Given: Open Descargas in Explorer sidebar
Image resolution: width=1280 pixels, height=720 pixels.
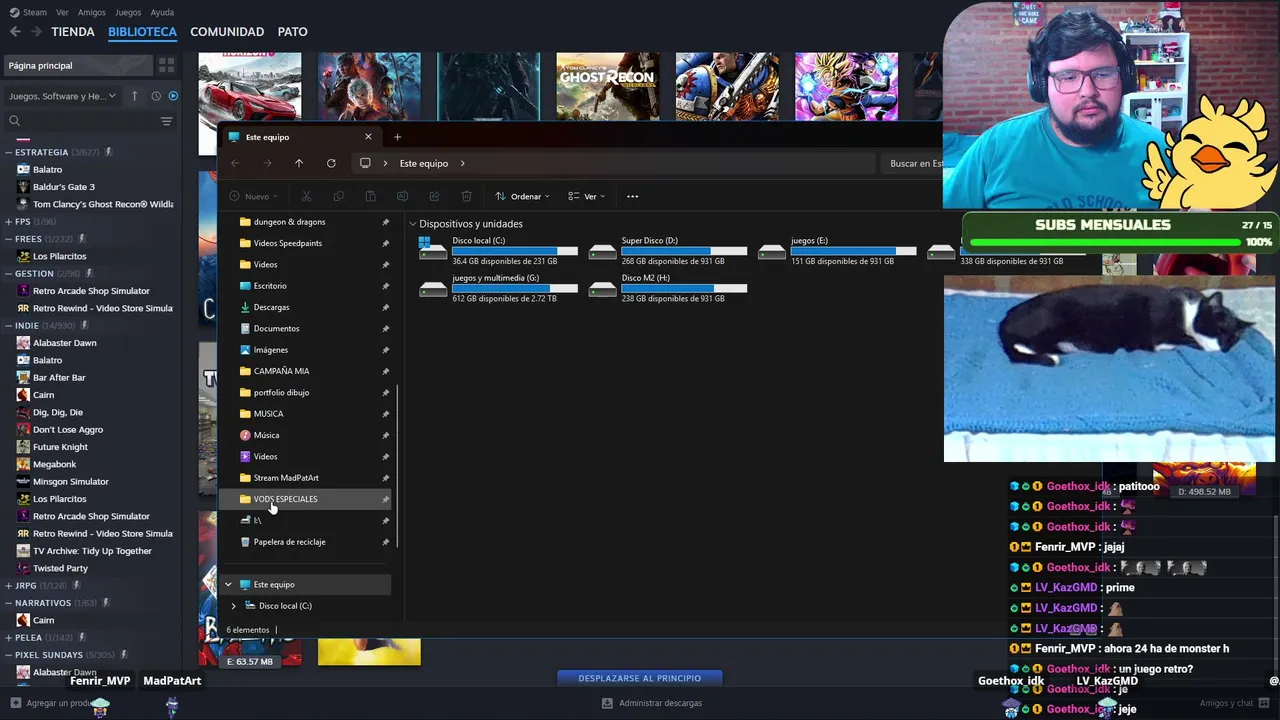Looking at the screenshot, I should 271,307.
